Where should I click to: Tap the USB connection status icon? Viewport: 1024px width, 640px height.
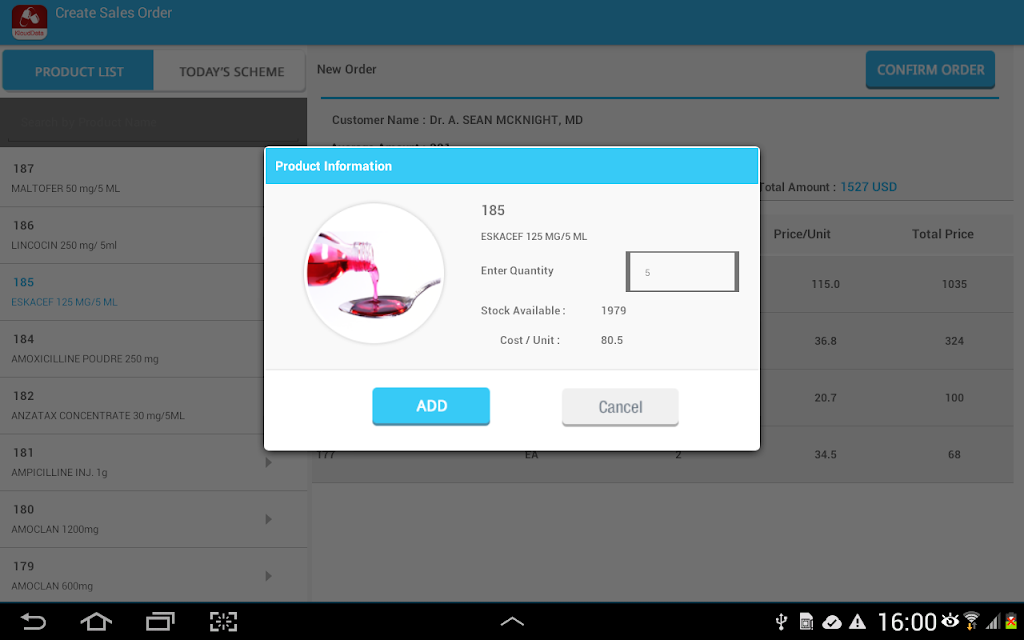point(781,622)
